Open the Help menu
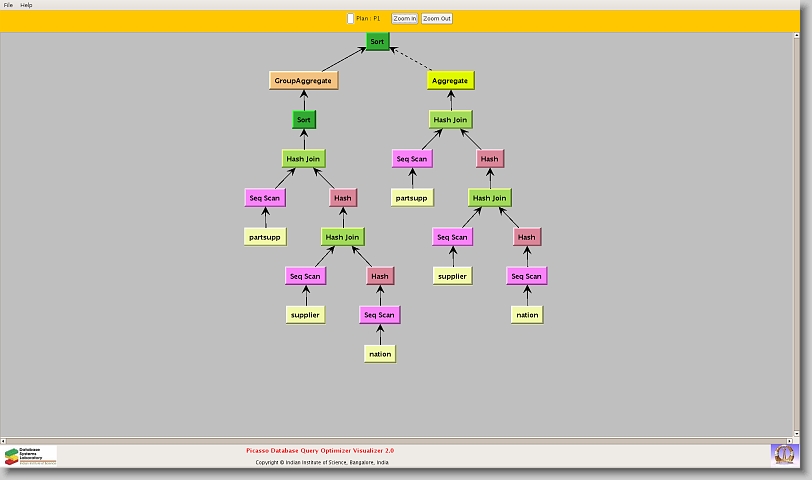812x480 pixels. (x=26, y=5)
